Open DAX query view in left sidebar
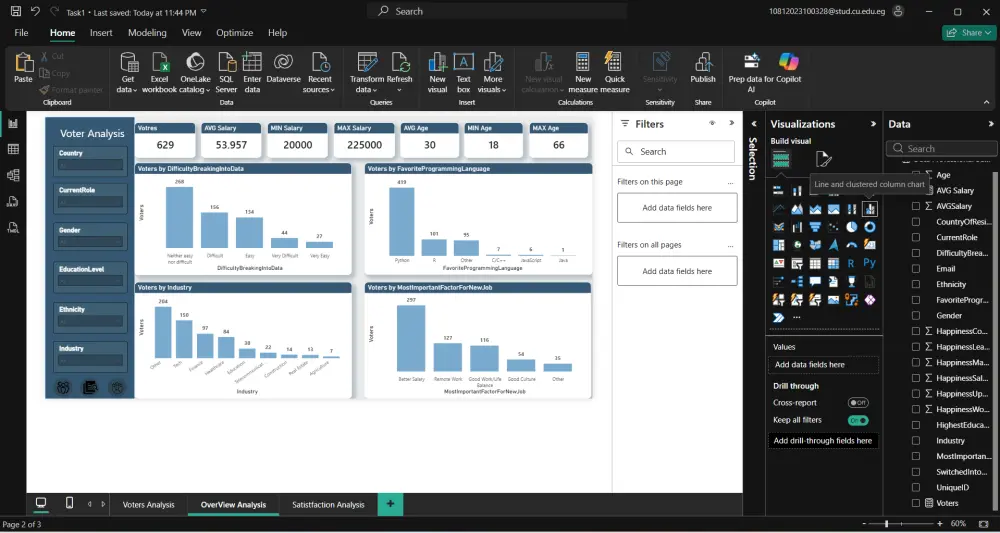This screenshot has height=533, width=1000. (x=13, y=201)
